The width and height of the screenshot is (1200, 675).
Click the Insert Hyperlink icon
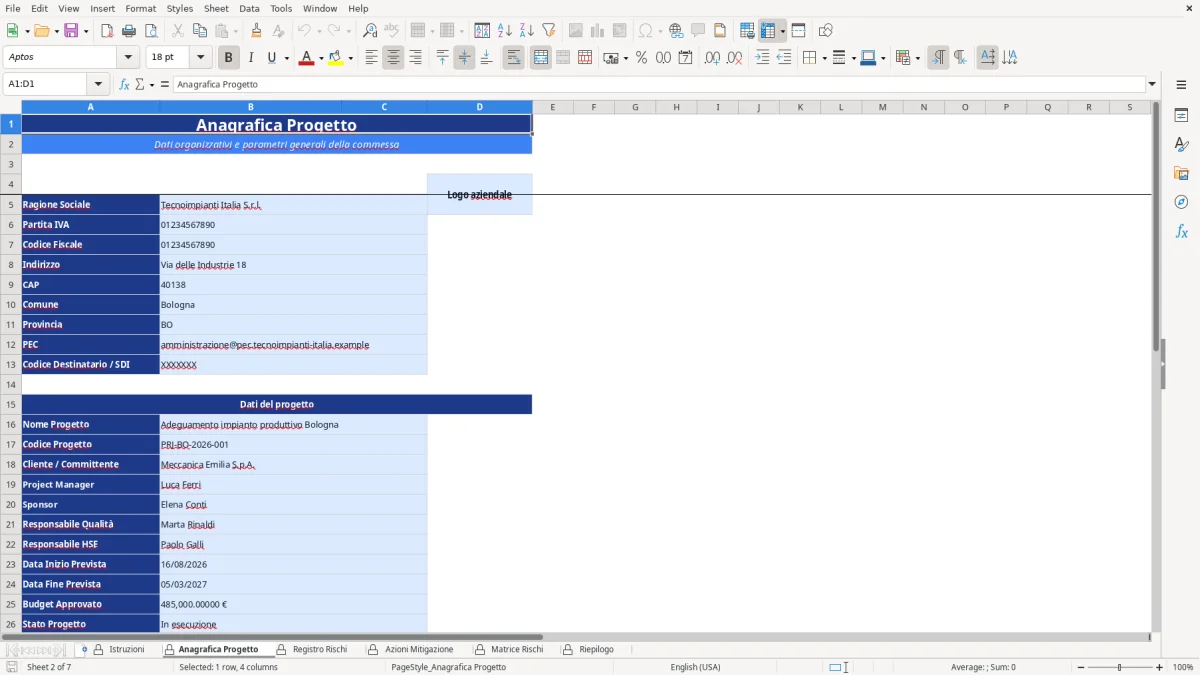[x=676, y=31]
